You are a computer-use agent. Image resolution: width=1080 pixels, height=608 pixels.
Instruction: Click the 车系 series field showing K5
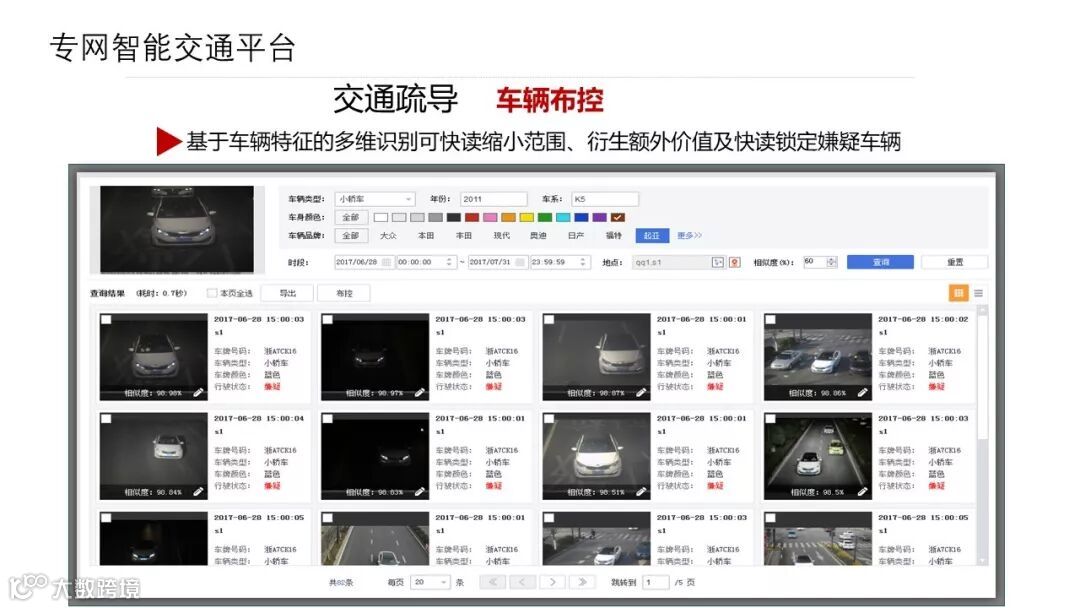point(605,199)
